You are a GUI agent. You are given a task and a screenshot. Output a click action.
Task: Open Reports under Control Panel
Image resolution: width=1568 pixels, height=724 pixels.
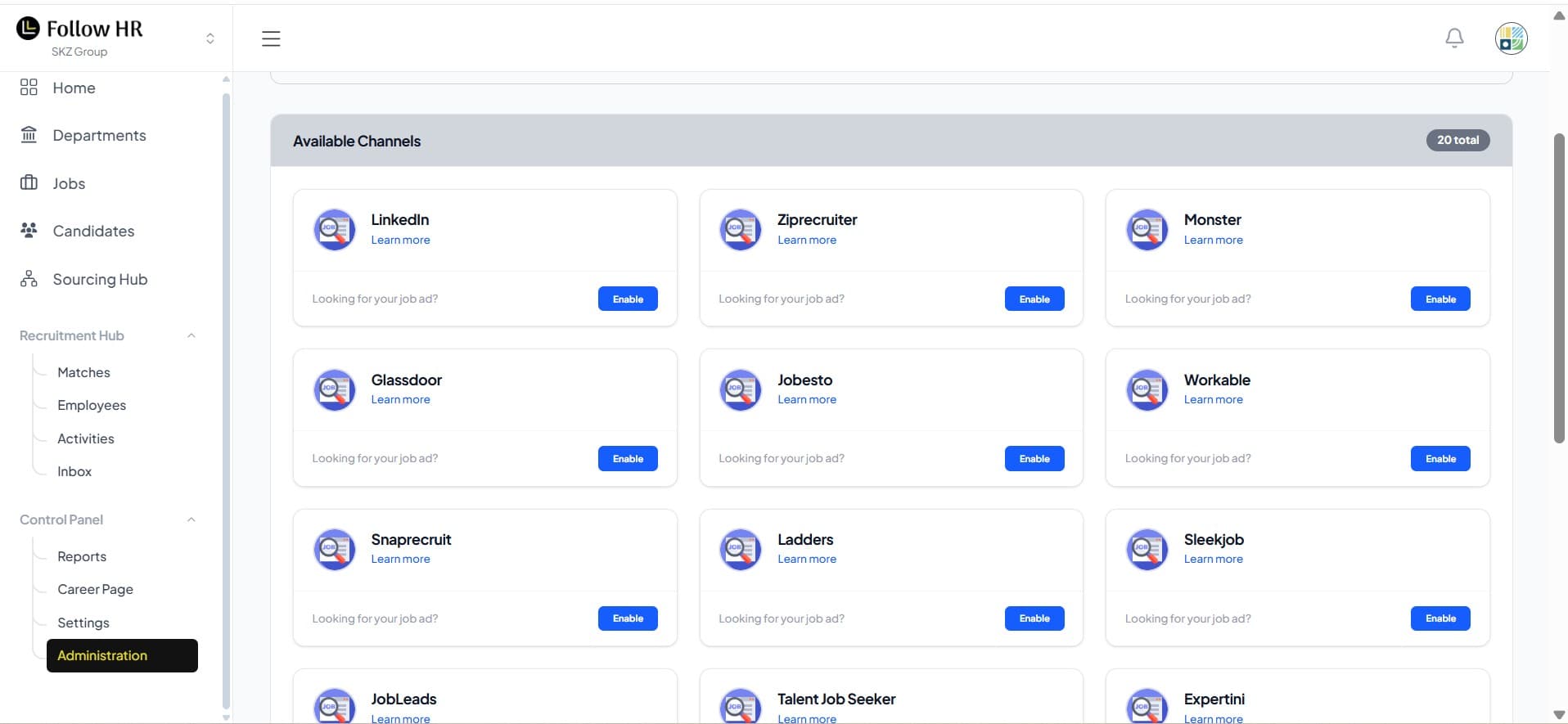click(82, 556)
